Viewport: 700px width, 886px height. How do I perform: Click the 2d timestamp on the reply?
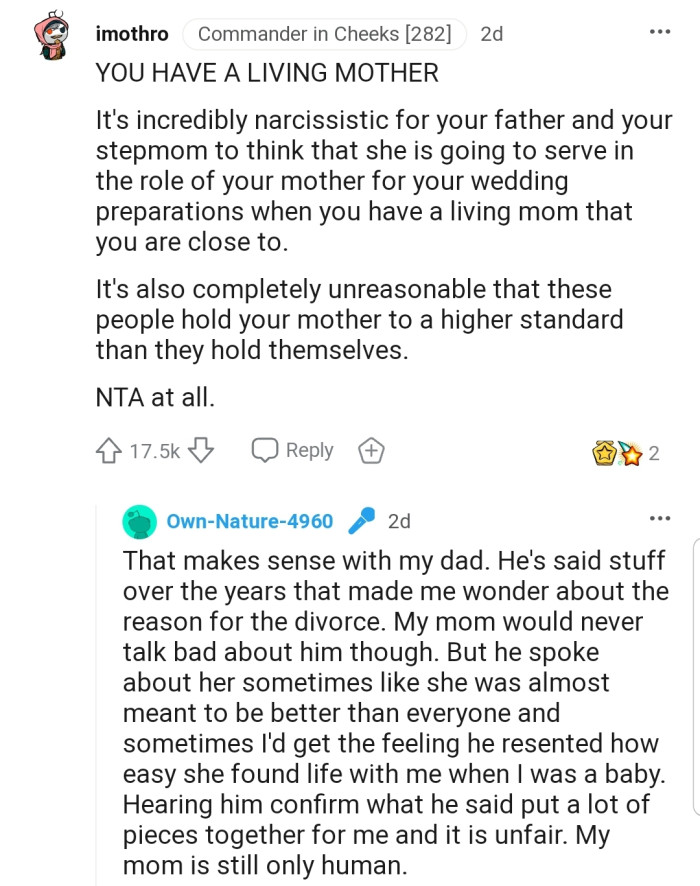tap(399, 521)
